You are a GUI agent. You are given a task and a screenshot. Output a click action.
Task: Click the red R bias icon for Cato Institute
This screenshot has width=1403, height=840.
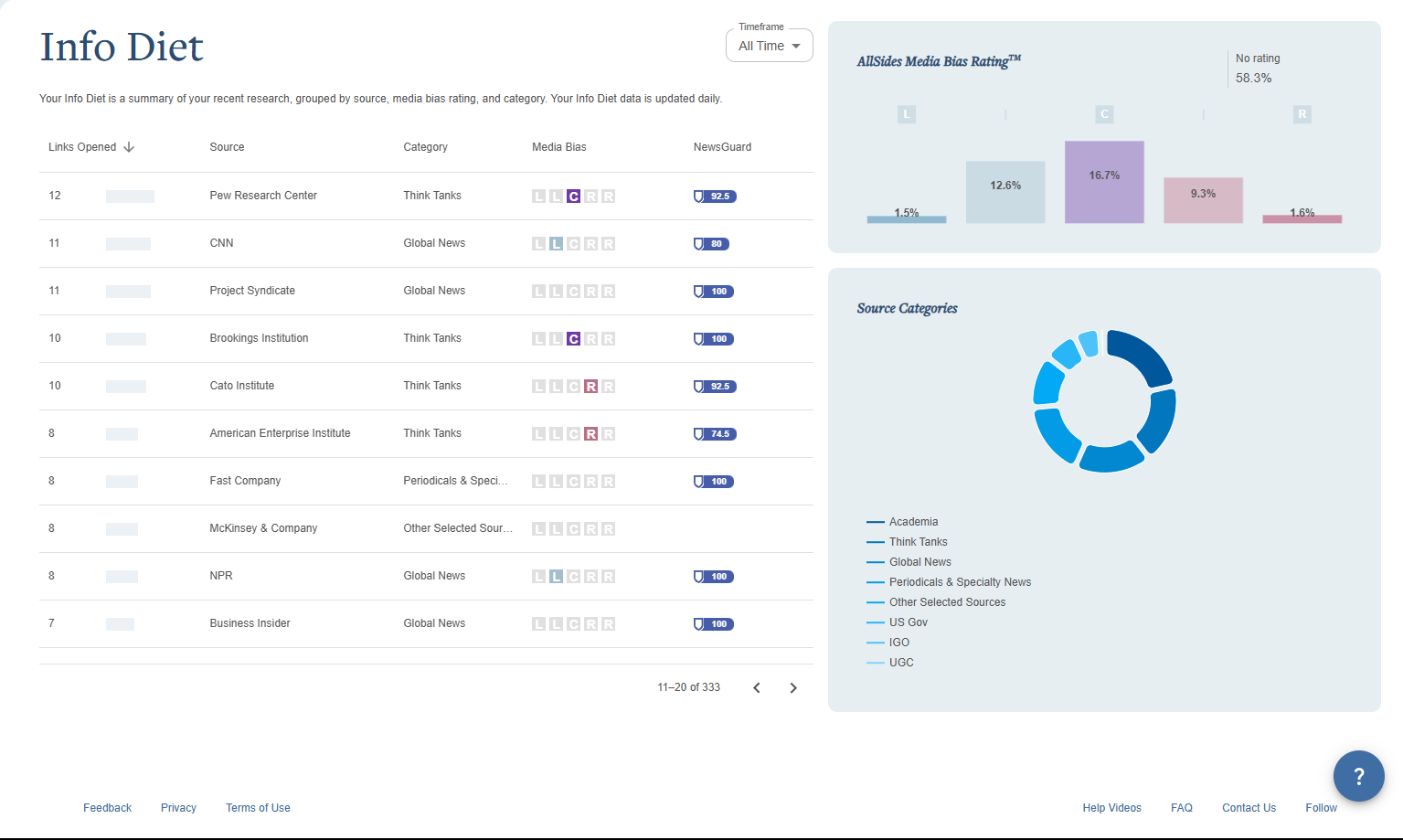(x=591, y=387)
